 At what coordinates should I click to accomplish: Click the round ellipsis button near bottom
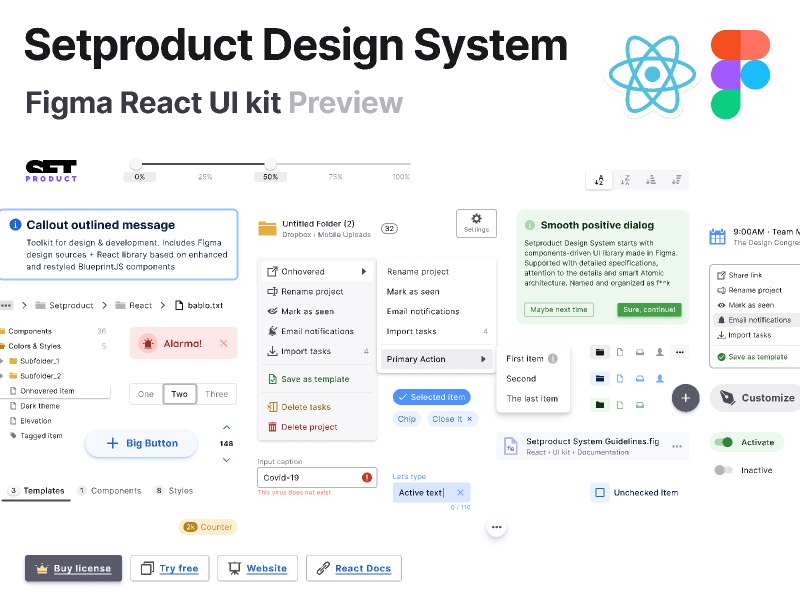(x=496, y=527)
